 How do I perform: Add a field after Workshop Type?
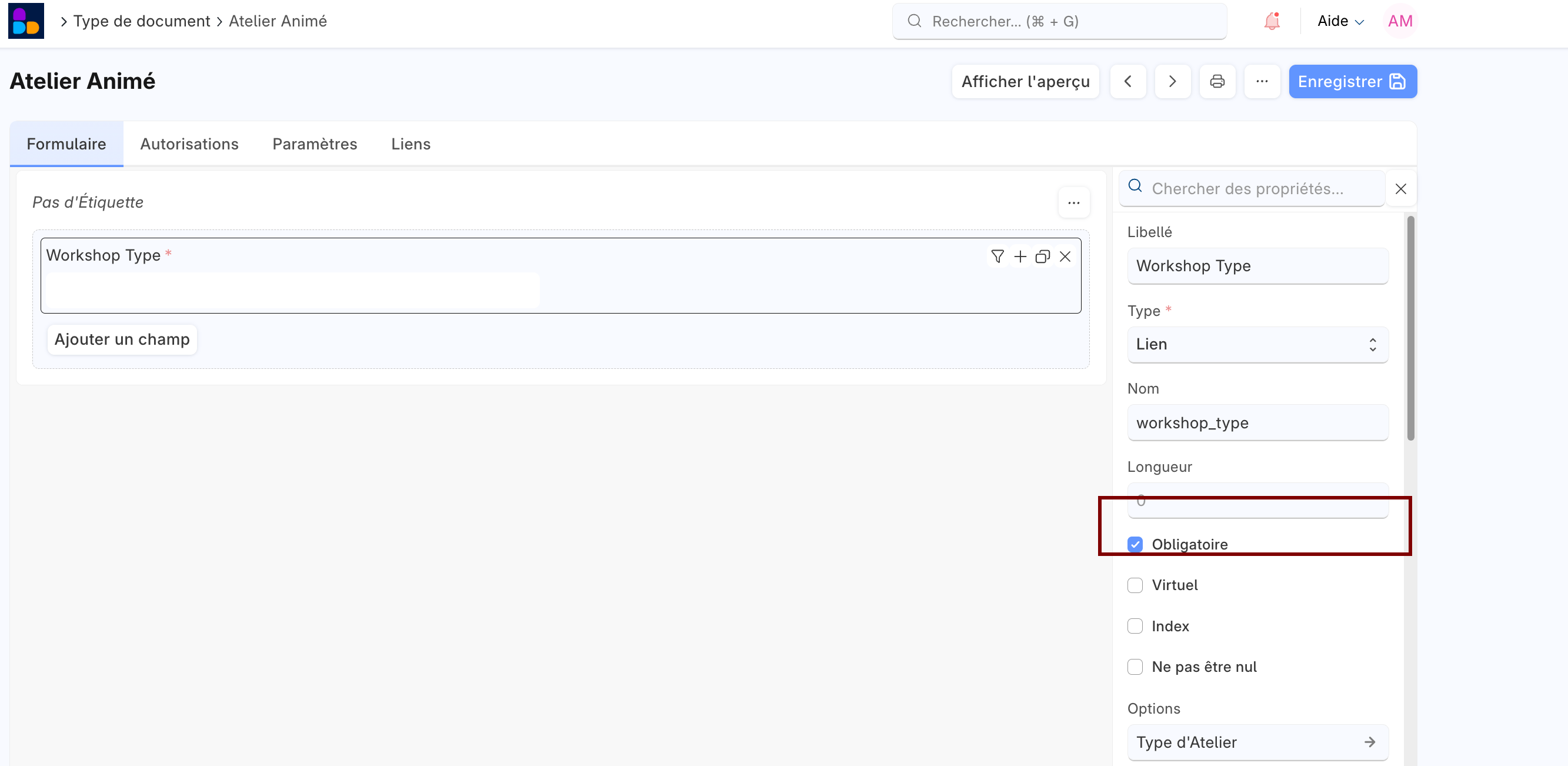click(x=1020, y=257)
